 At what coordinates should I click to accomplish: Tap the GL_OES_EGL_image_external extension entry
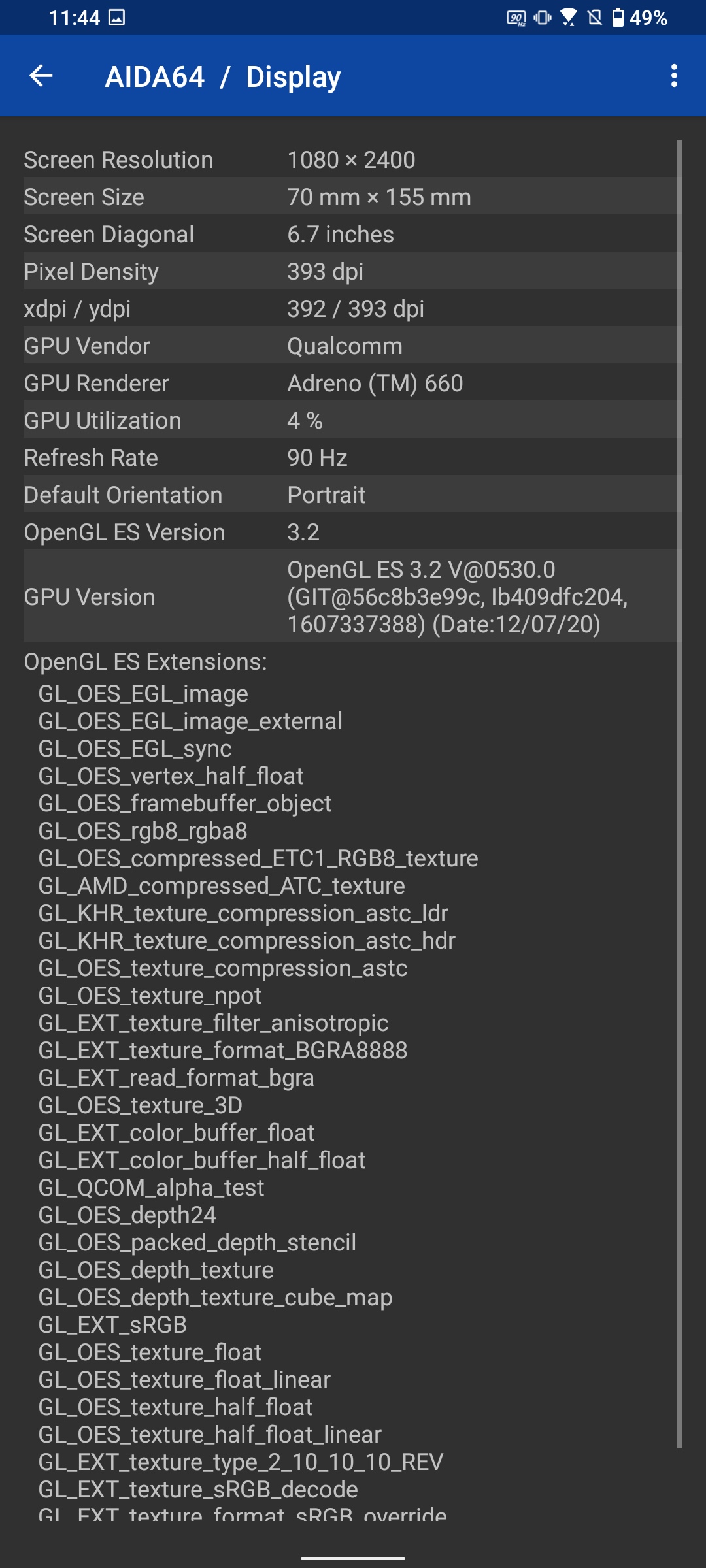click(x=190, y=721)
